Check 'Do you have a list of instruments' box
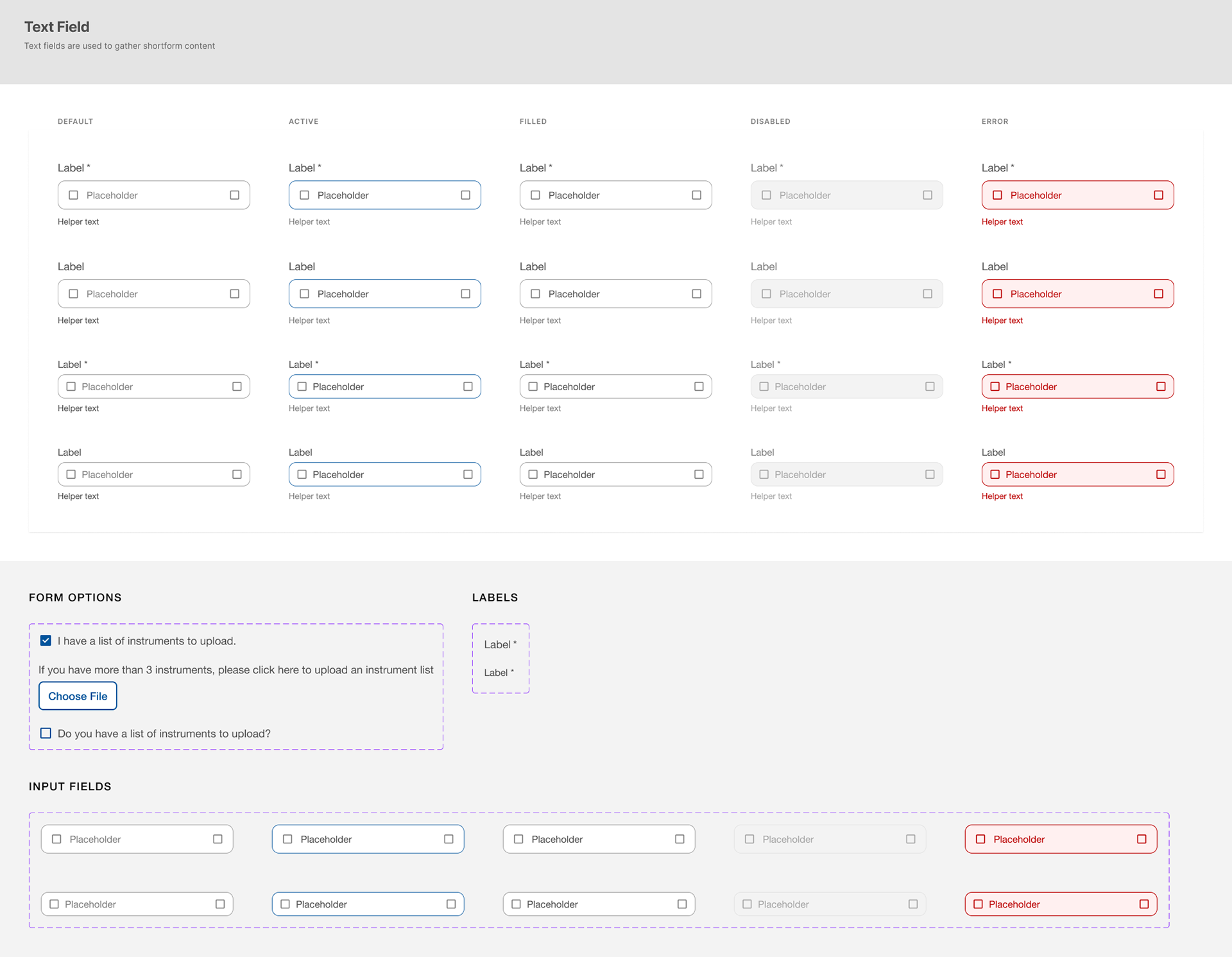The width and height of the screenshot is (1232, 957). (x=46, y=733)
